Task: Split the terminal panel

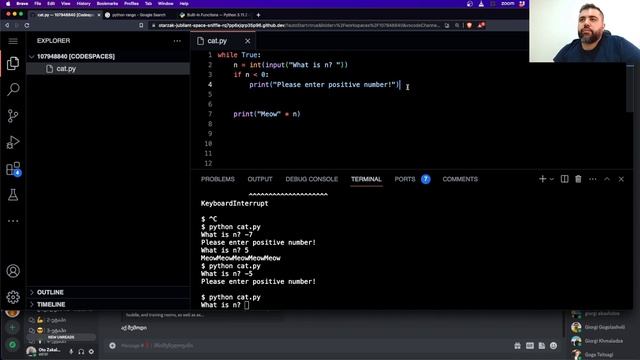Action: (564, 179)
